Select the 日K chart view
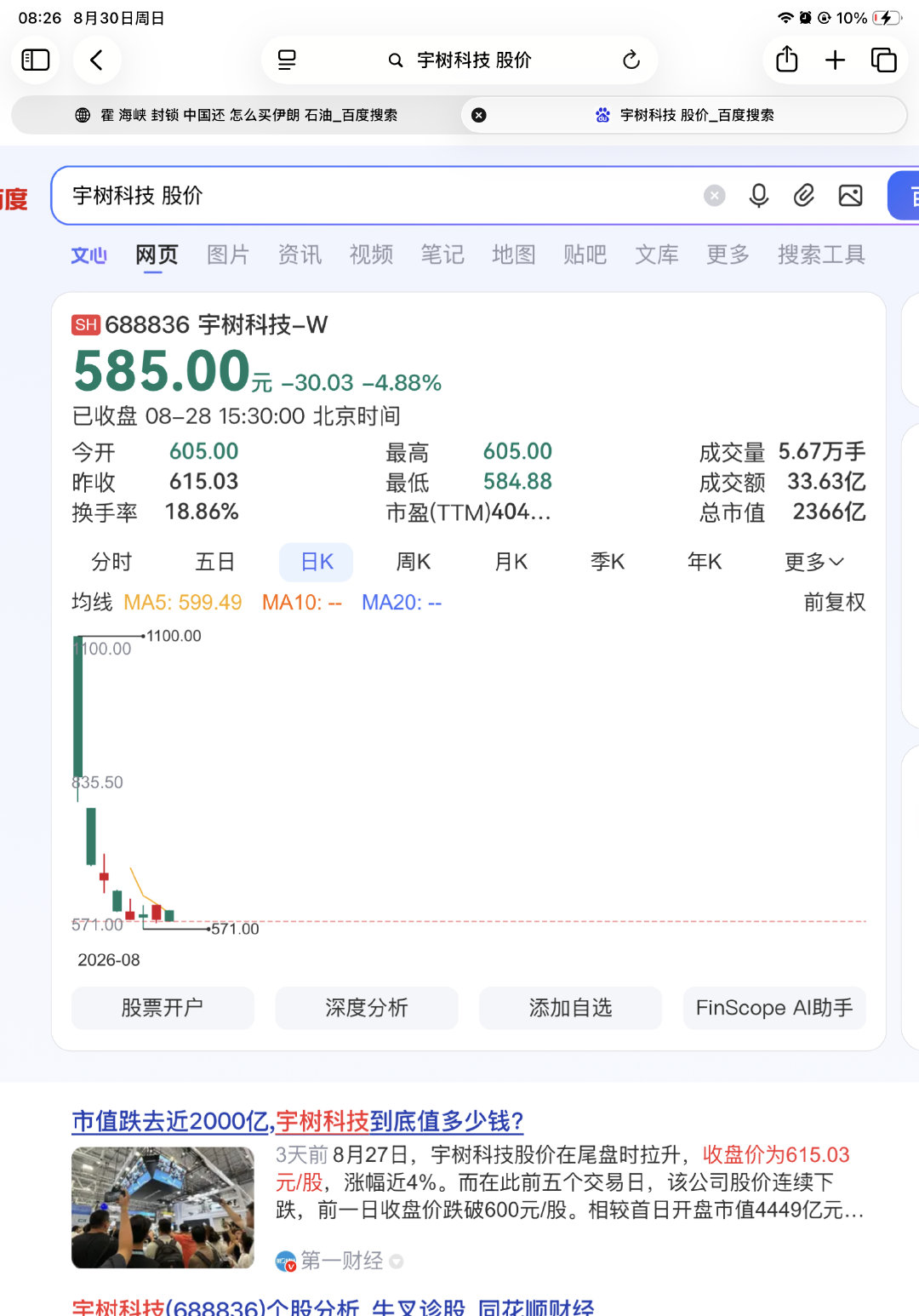The width and height of the screenshot is (919, 1316). pyautogui.click(x=317, y=562)
